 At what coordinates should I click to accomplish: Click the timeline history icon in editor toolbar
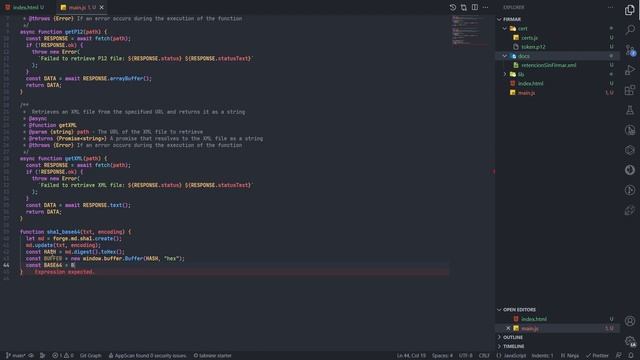tap(453, 7)
